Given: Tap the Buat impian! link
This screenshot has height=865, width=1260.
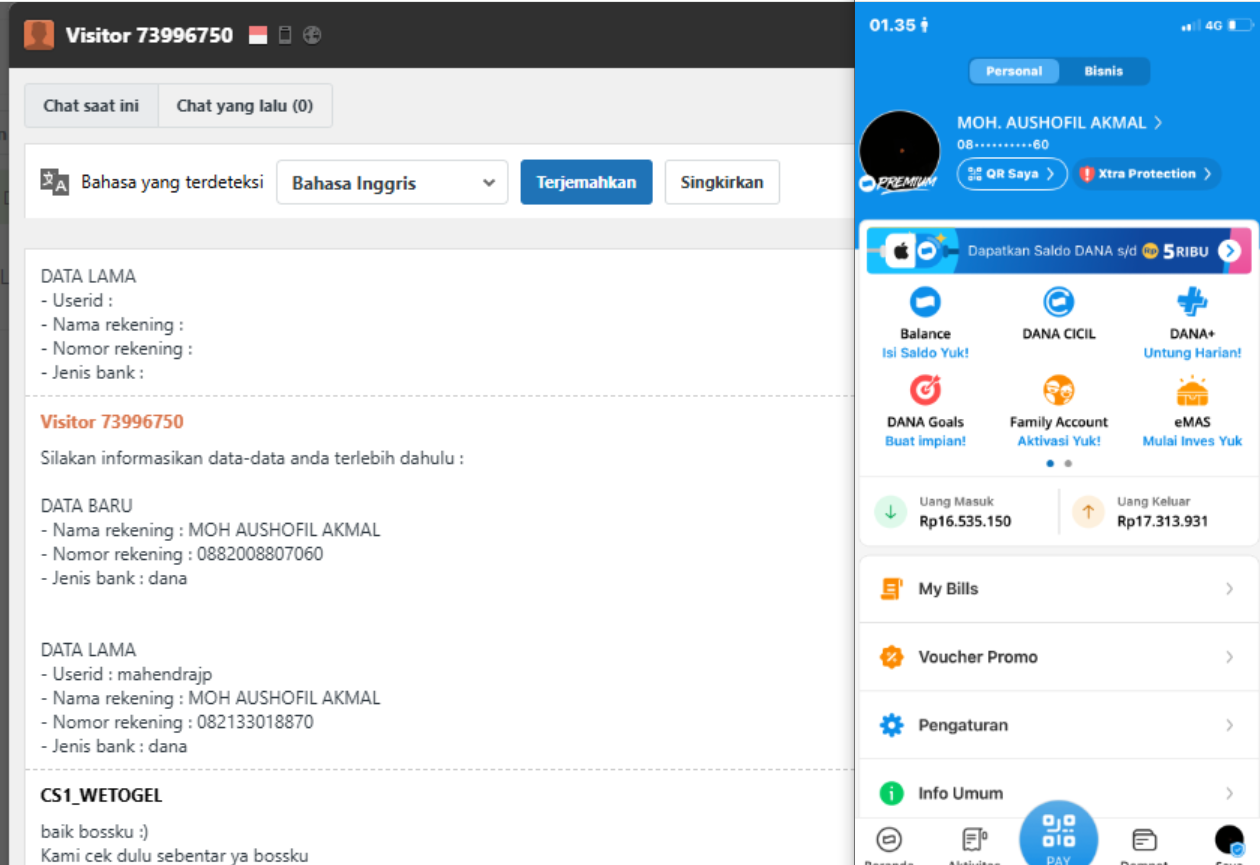Looking at the screenshot, I should (x=925, y=441).
